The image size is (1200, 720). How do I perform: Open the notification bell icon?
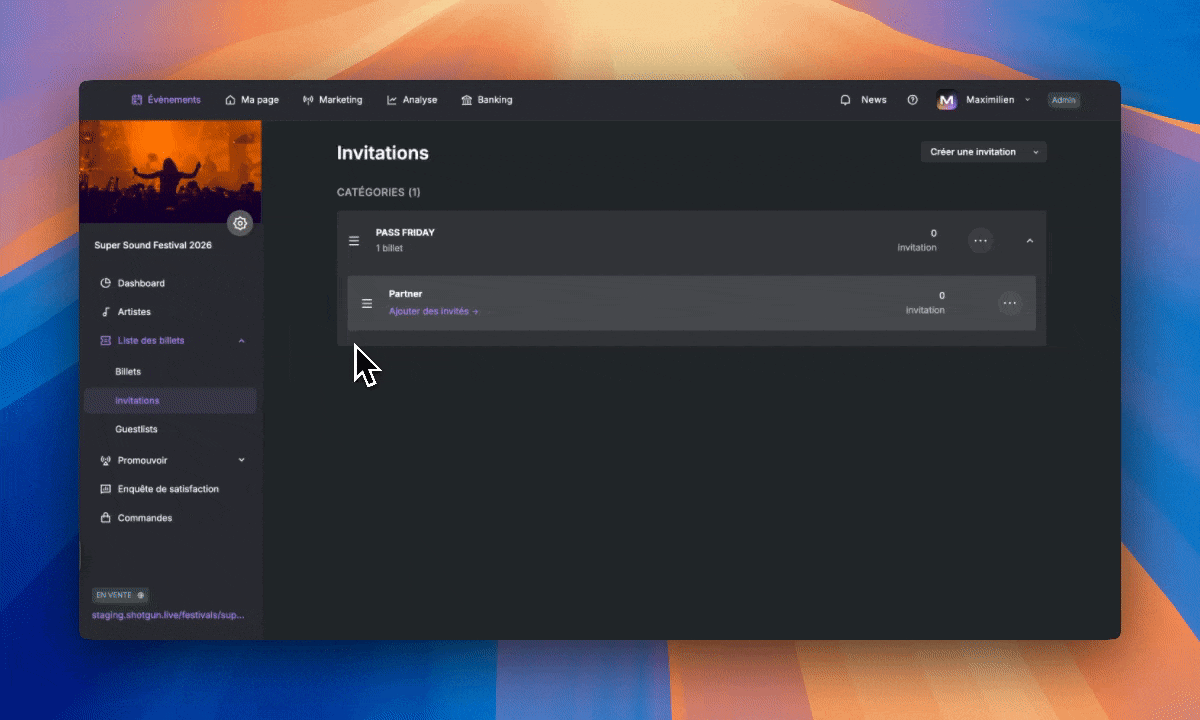[x=845, y=100]
